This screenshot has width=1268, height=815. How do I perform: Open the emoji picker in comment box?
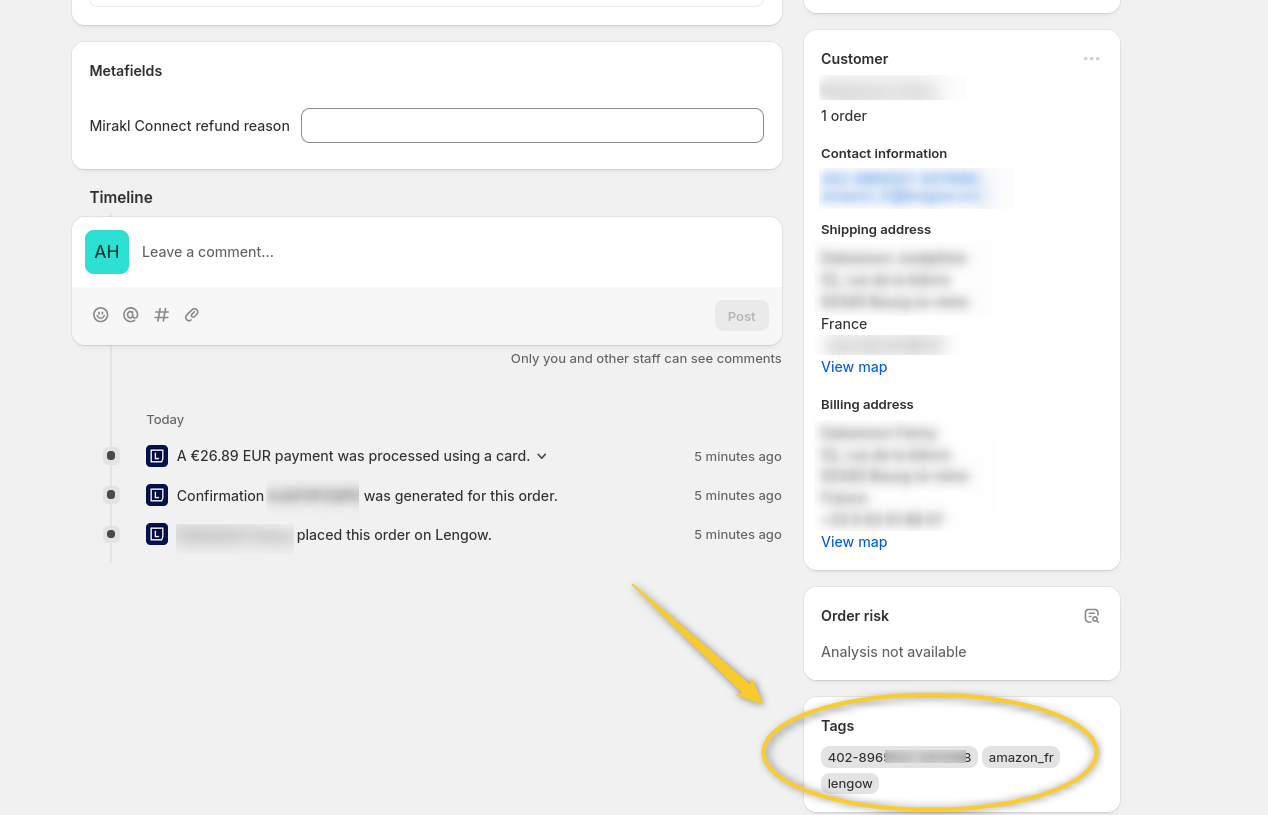(100, 315)
